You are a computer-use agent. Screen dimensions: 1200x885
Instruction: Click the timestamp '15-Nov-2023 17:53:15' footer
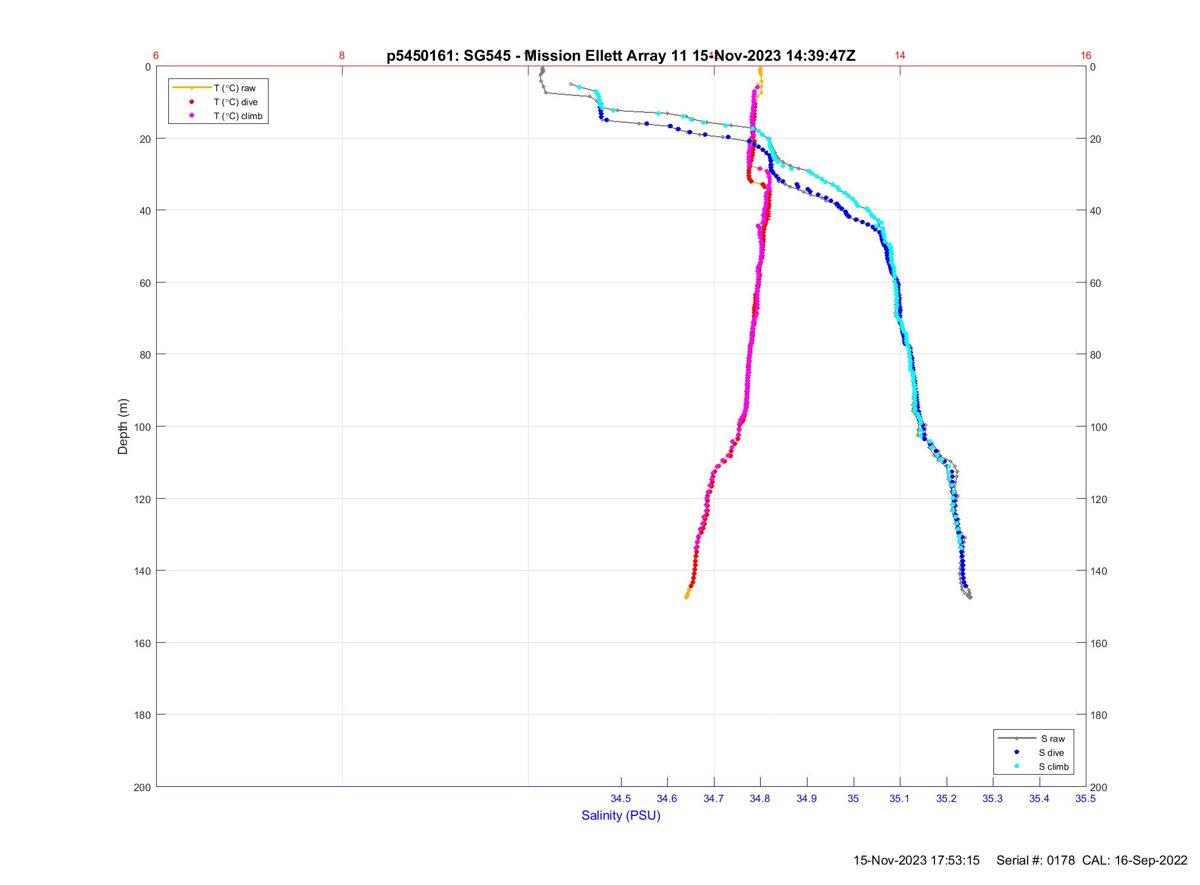click(917, 860)
